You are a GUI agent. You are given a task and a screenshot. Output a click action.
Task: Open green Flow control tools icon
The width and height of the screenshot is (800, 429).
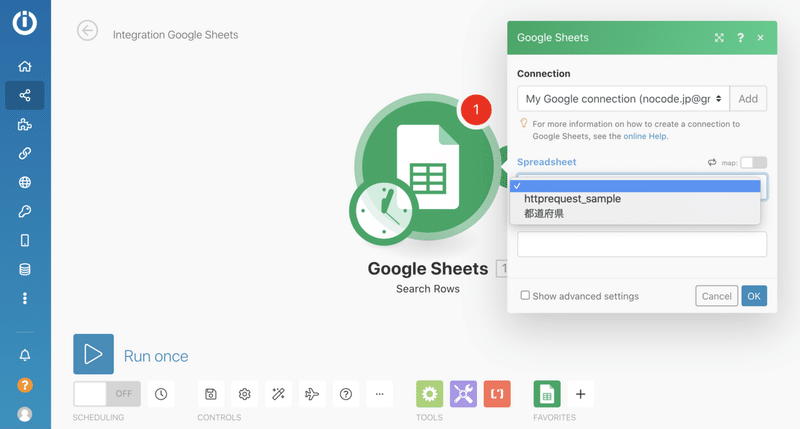430,394
